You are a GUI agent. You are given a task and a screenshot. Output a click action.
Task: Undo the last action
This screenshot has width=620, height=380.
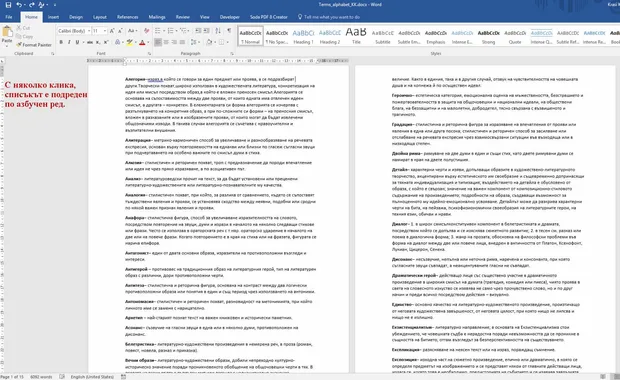[x=19, y=5]
